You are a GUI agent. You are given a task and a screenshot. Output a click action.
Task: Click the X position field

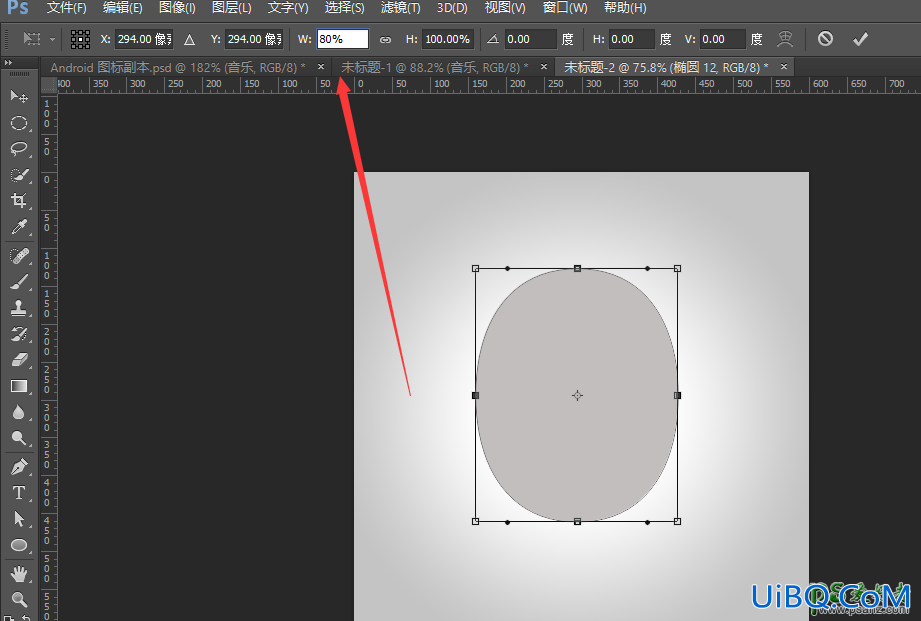tap(144, 39)
